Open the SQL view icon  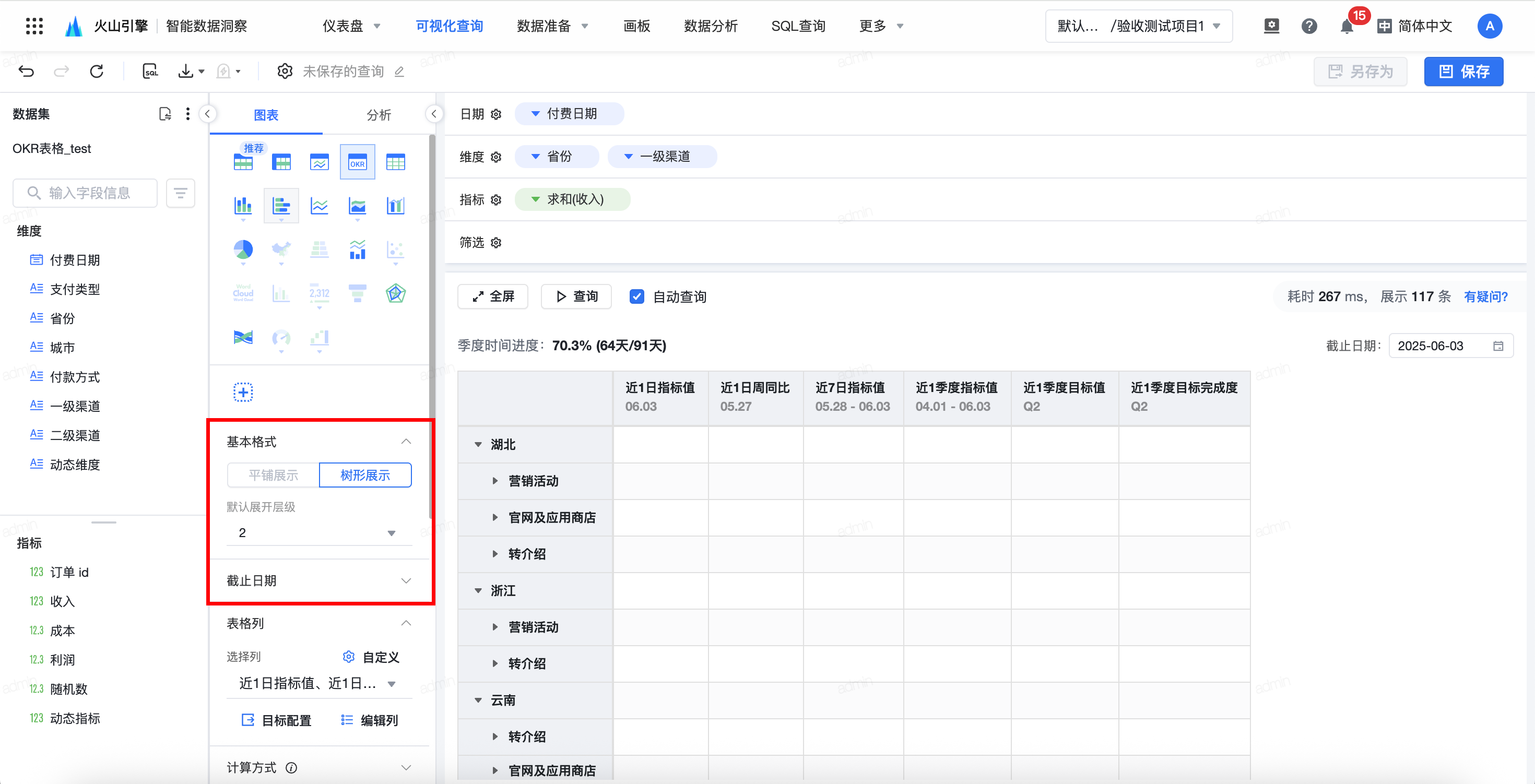click(x=150, y=72)
